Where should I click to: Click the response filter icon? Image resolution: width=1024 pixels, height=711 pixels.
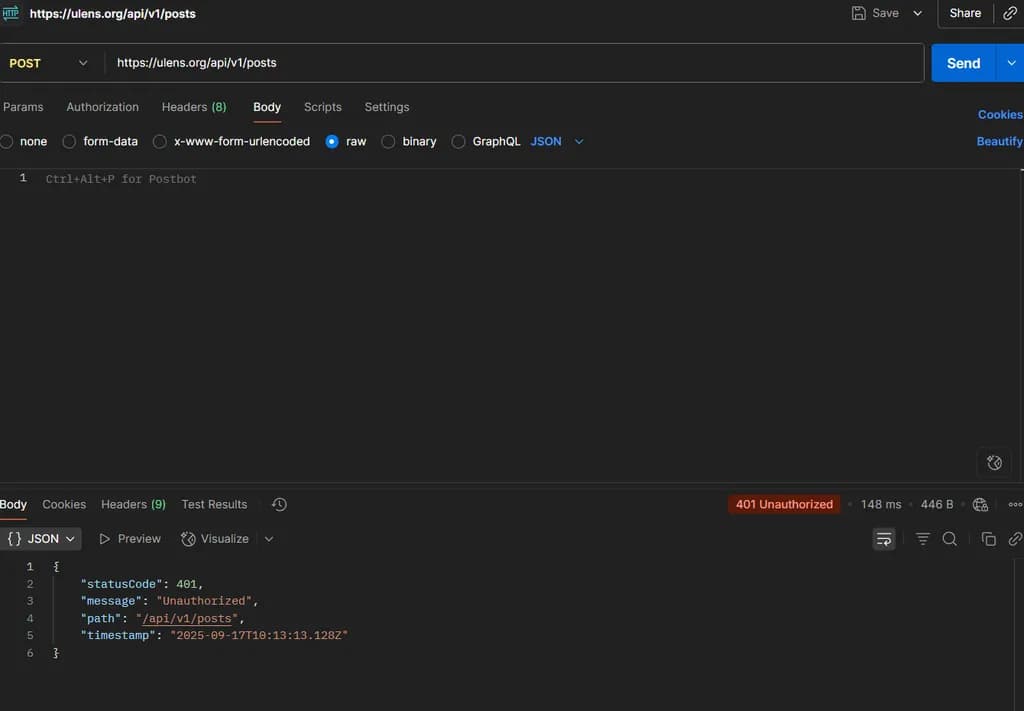pyautogui.click(x=922, y=539)
